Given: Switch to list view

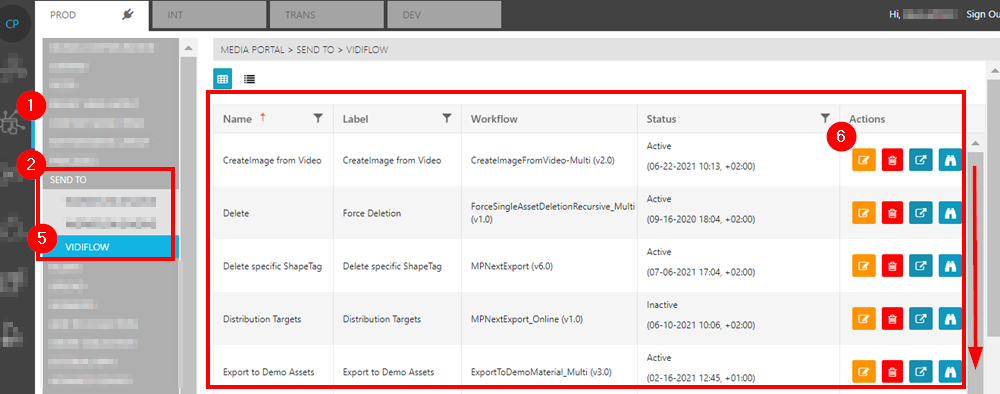Looking at the screenshot, I should tap(249, 79).
